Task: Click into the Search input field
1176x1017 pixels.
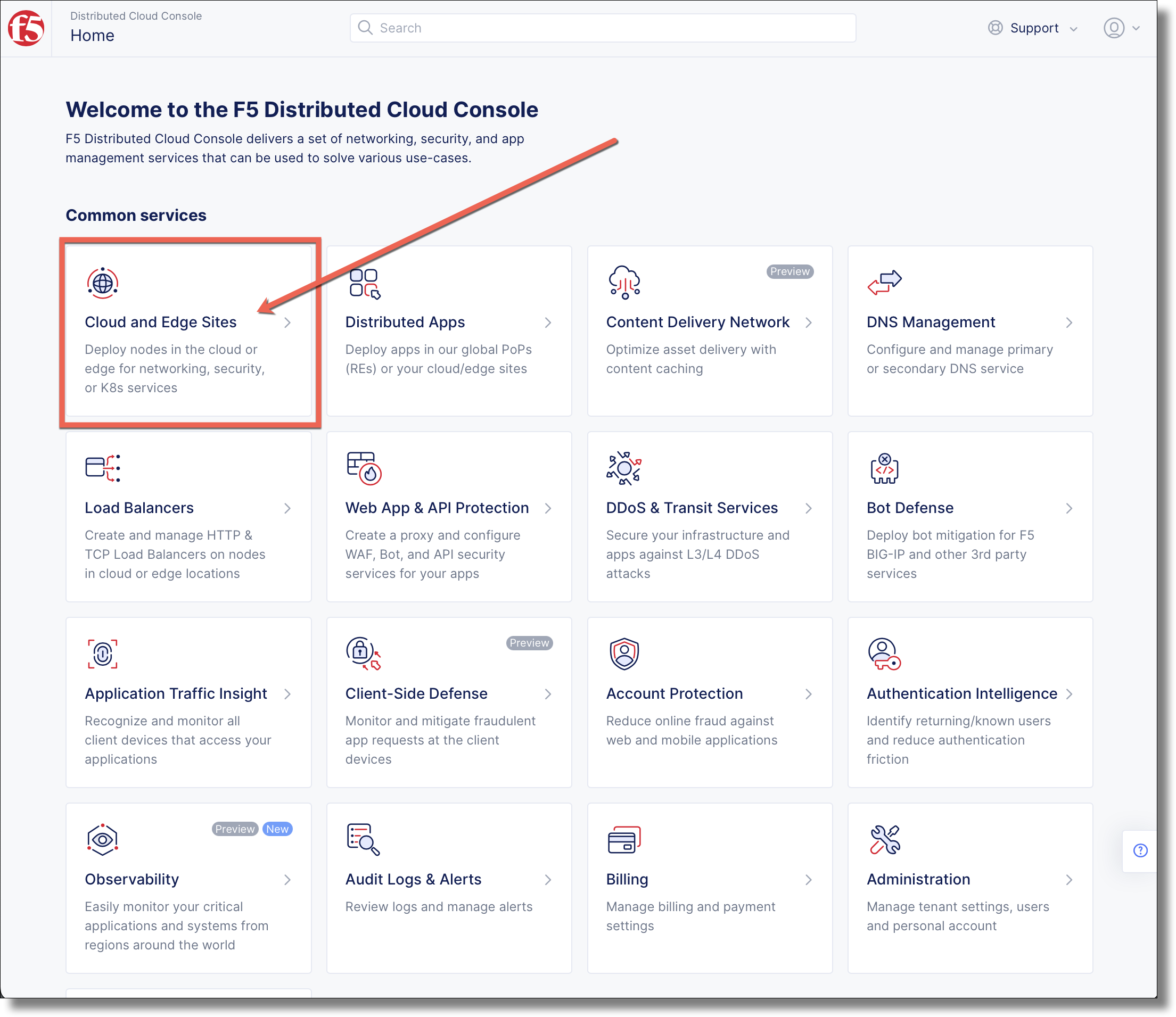Action: 603,28
